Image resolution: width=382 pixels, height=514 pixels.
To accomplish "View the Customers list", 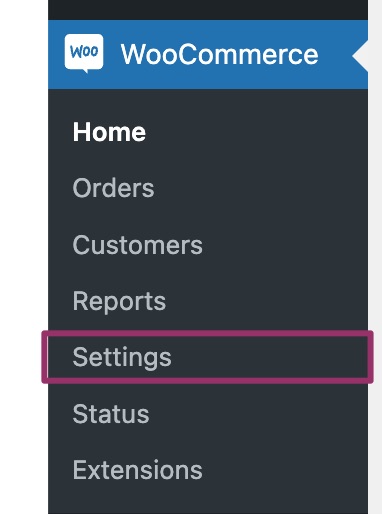I will coord(138,245).
